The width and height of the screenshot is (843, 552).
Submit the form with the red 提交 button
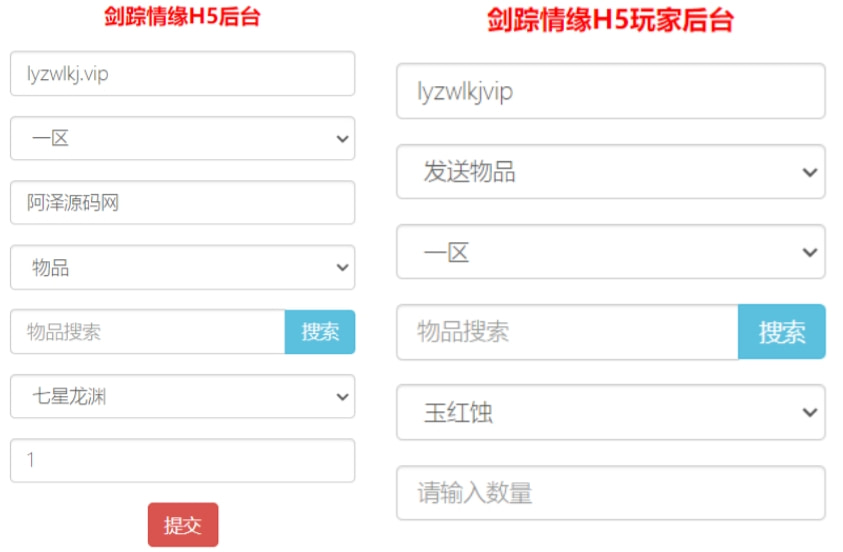(x=182, y=525)
